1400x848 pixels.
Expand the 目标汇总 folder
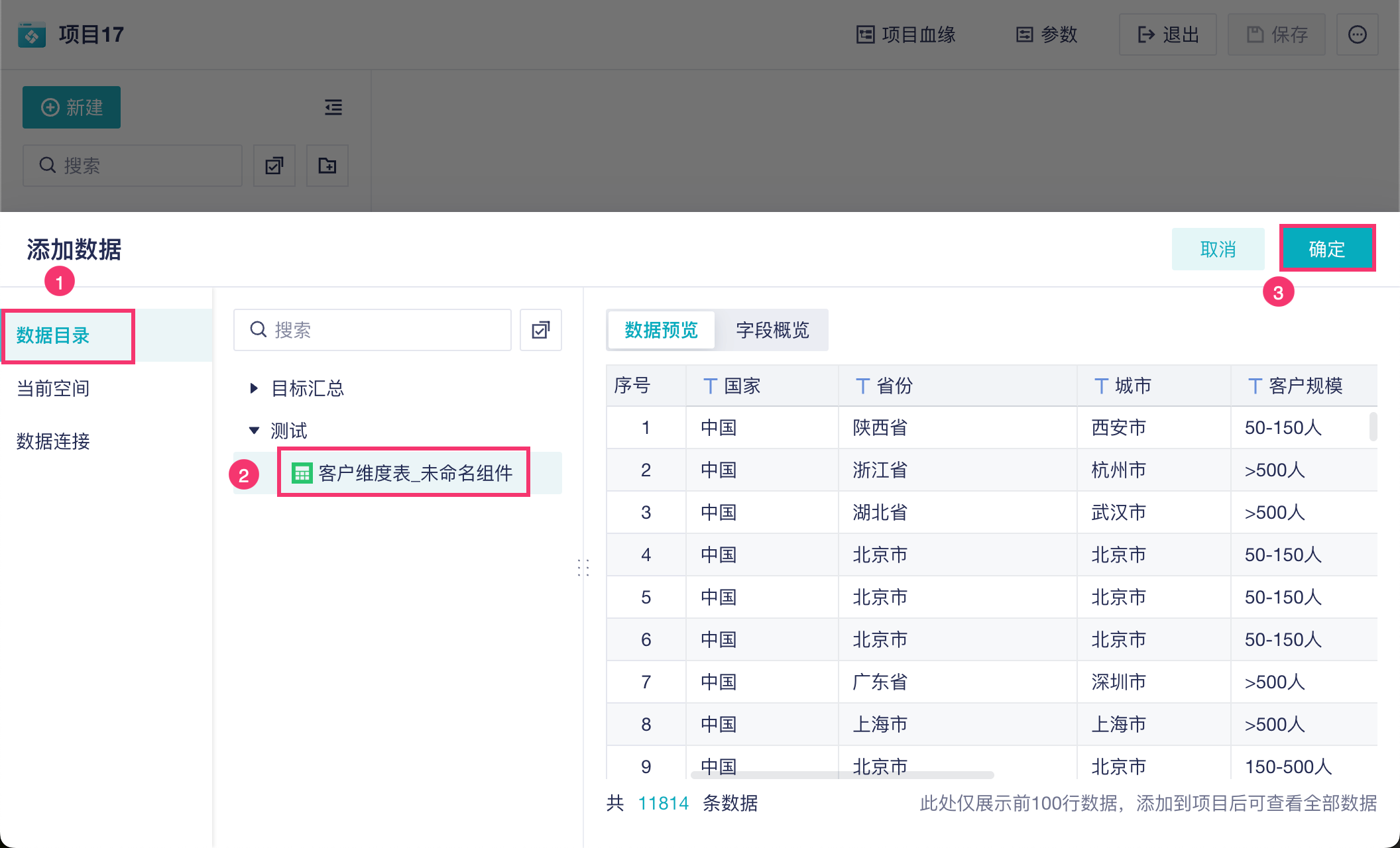point(253,388)
